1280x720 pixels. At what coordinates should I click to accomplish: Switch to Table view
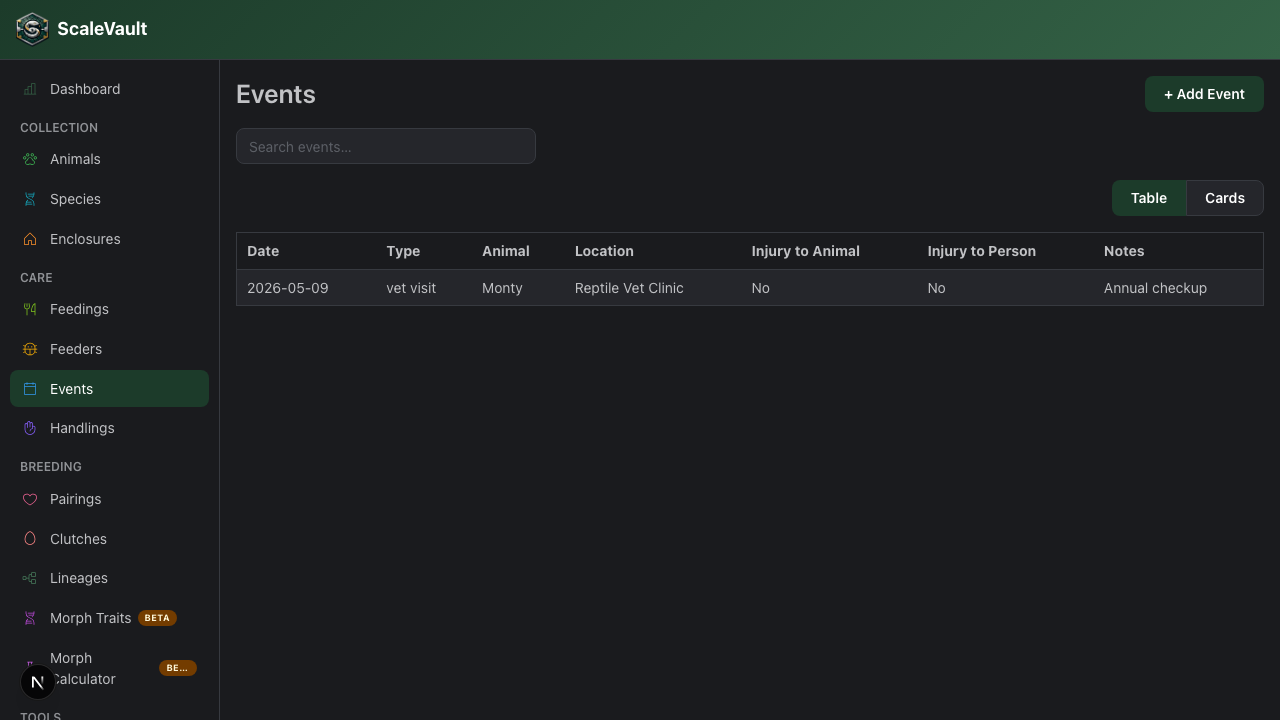tap(1149, 198)
